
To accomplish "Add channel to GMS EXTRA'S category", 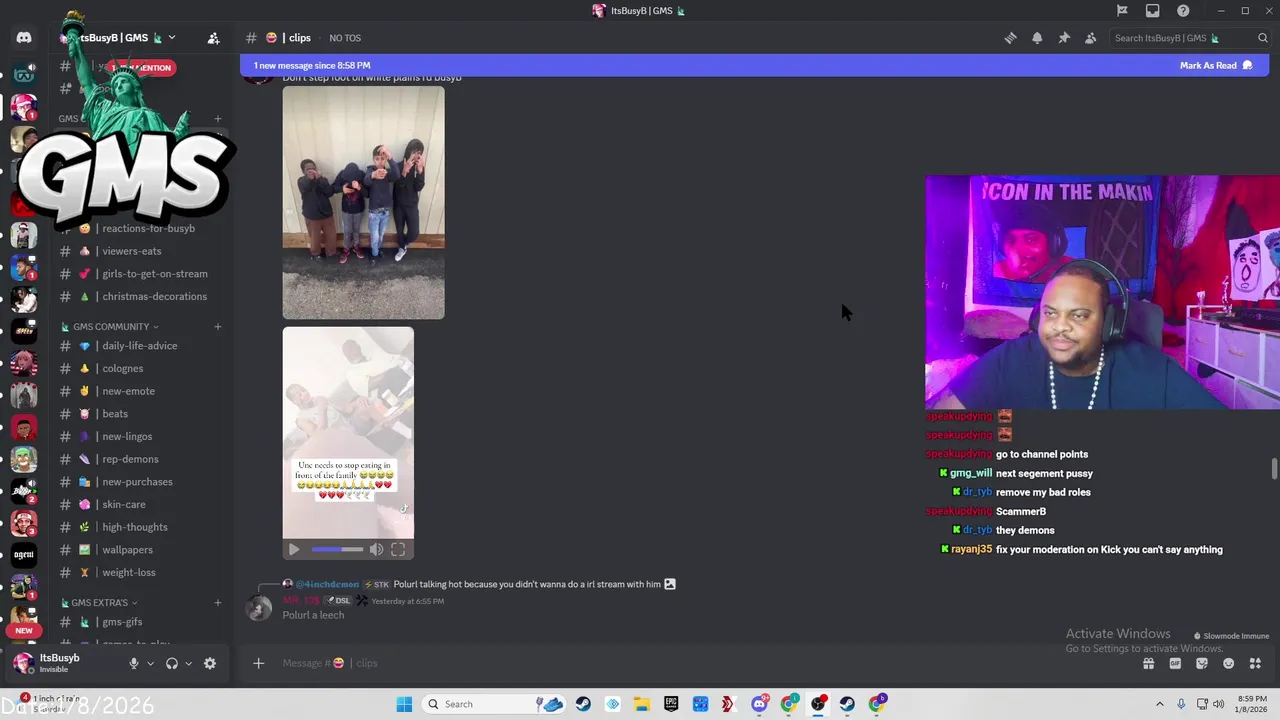I will coord(217,602).
